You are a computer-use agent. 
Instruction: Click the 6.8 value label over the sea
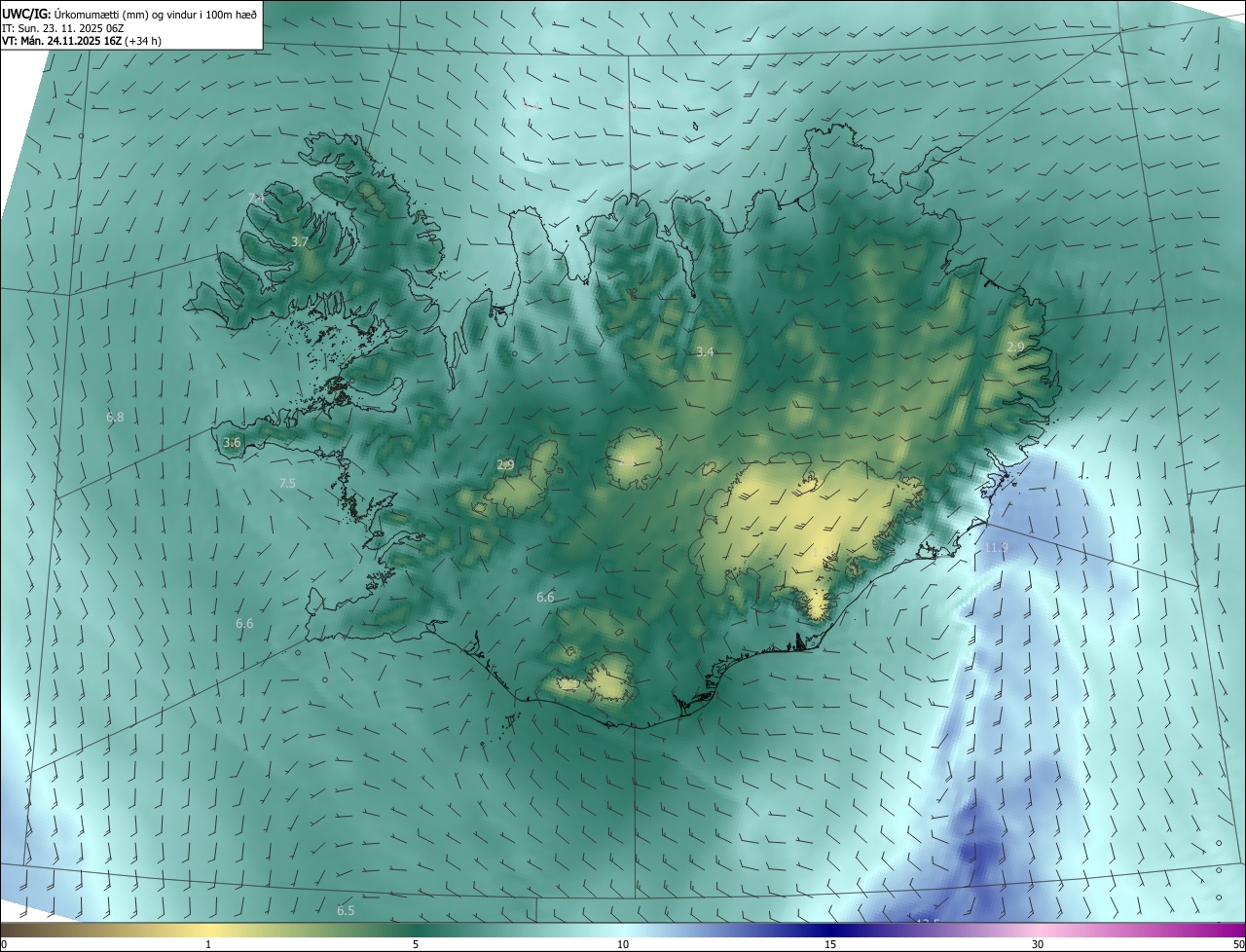(115, 418)
